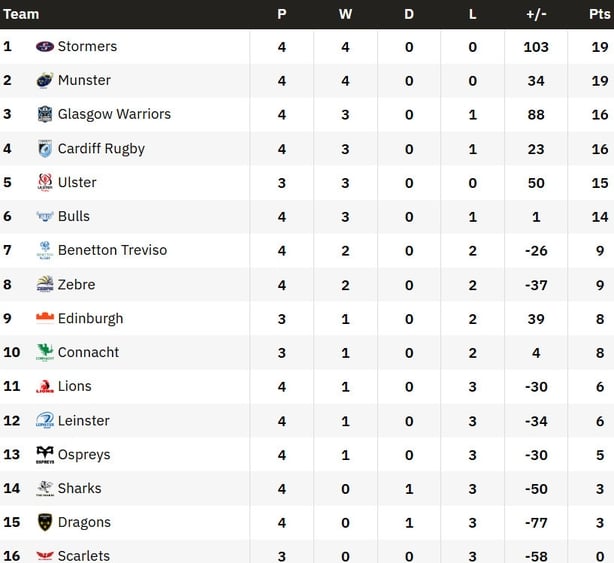Open the Lions team name link

pyautogui.click(x=74, y=387)
